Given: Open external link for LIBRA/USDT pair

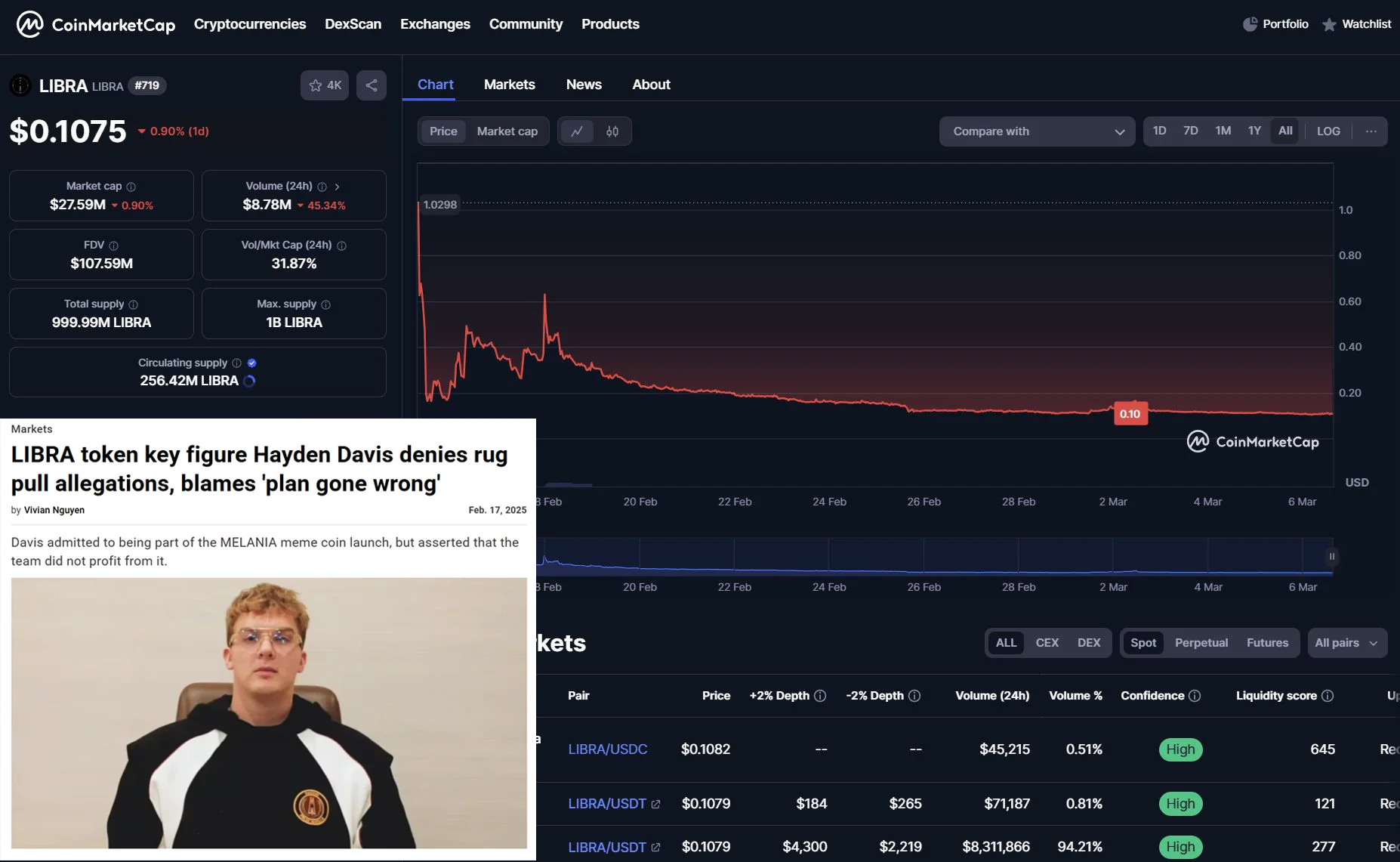Looking at the screenshot, I should click(x=655, y=803).
